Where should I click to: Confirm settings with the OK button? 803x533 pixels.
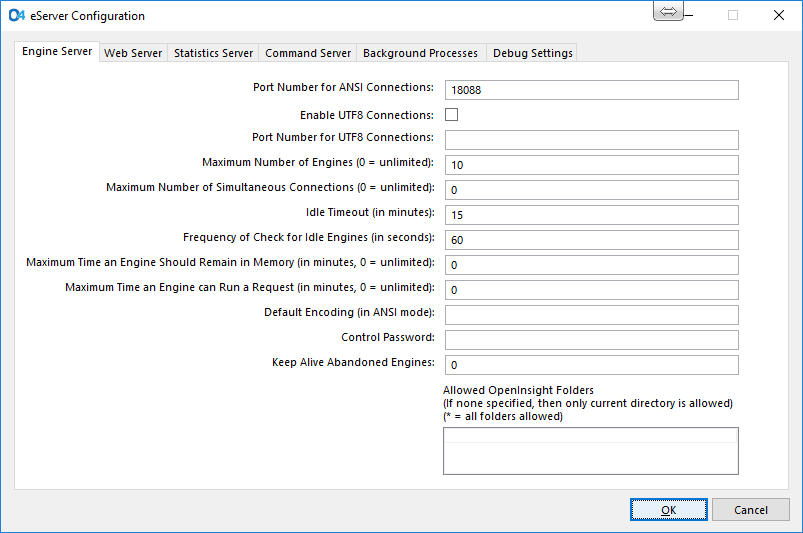(x=669, y=509)
